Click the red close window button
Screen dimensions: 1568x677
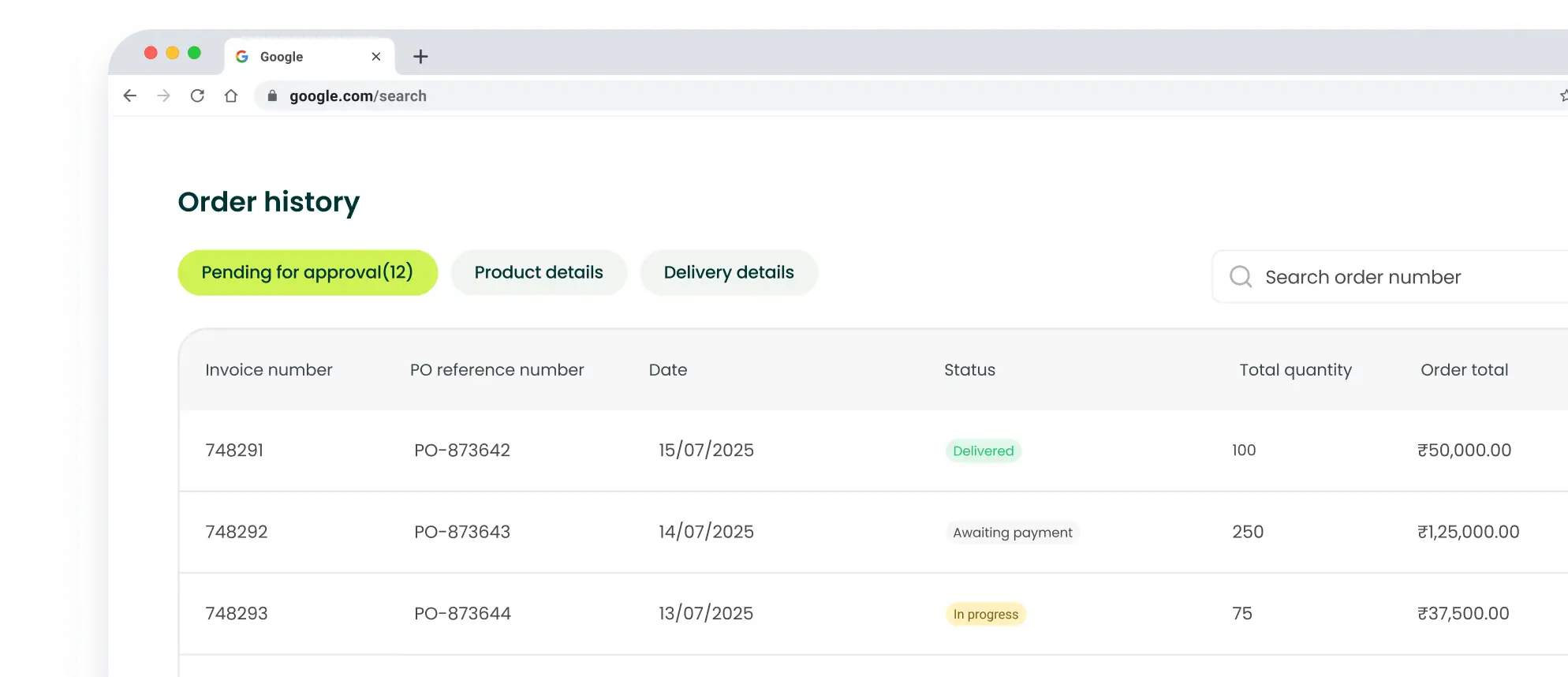[151, 53]
